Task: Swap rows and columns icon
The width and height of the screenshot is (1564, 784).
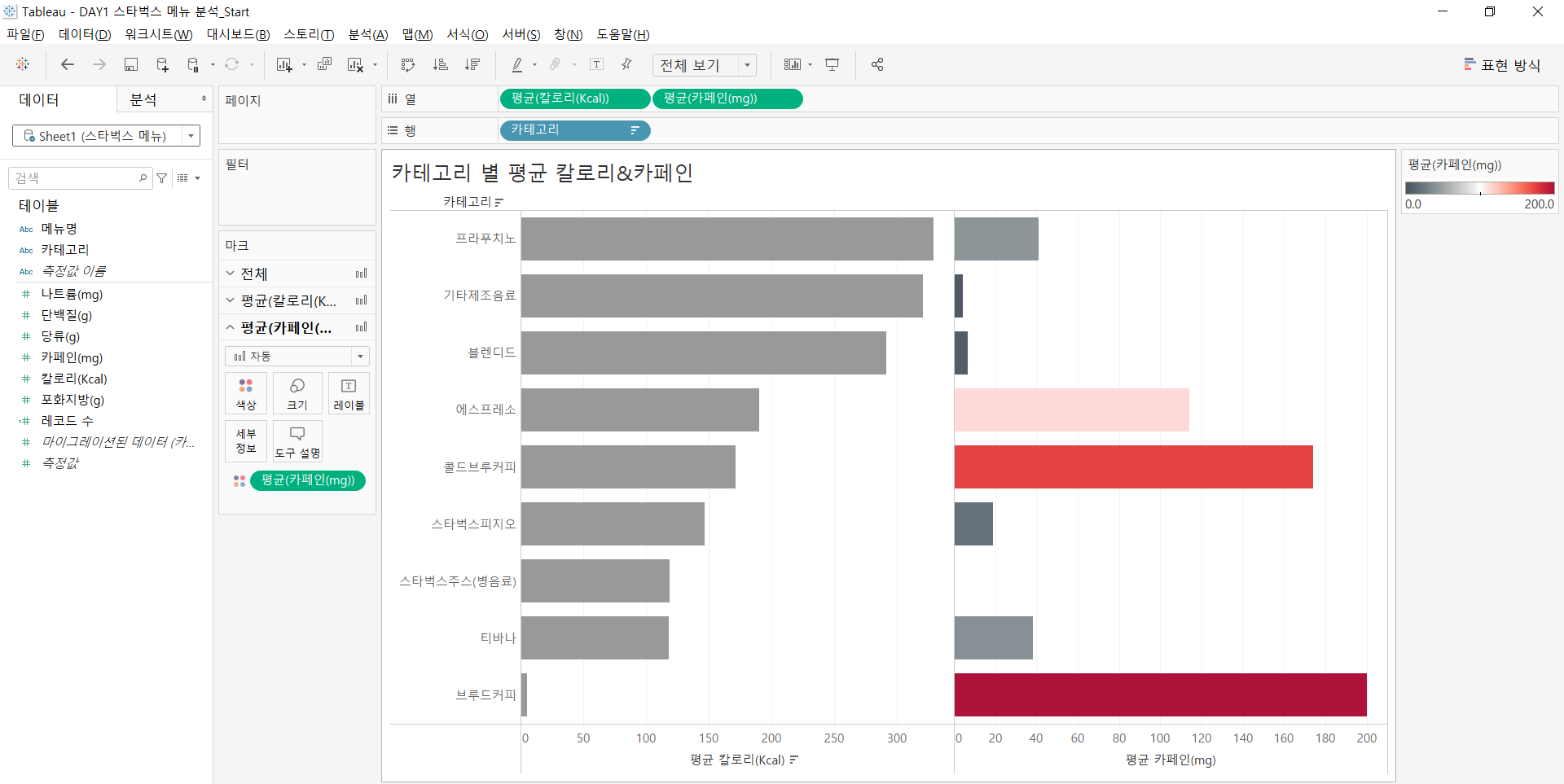Action: 408,64
